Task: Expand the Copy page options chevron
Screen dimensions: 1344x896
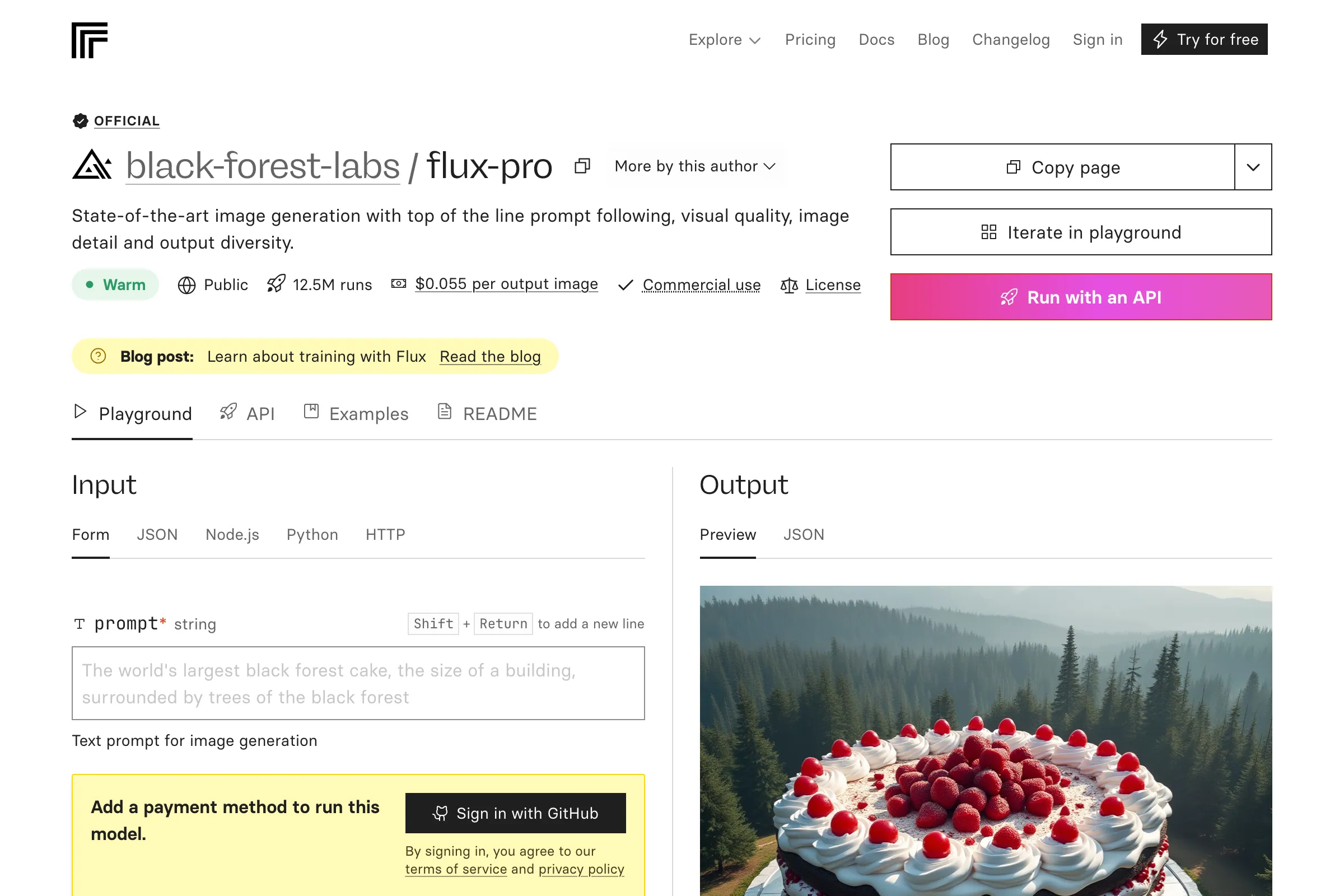Action: click(1253, 167)
